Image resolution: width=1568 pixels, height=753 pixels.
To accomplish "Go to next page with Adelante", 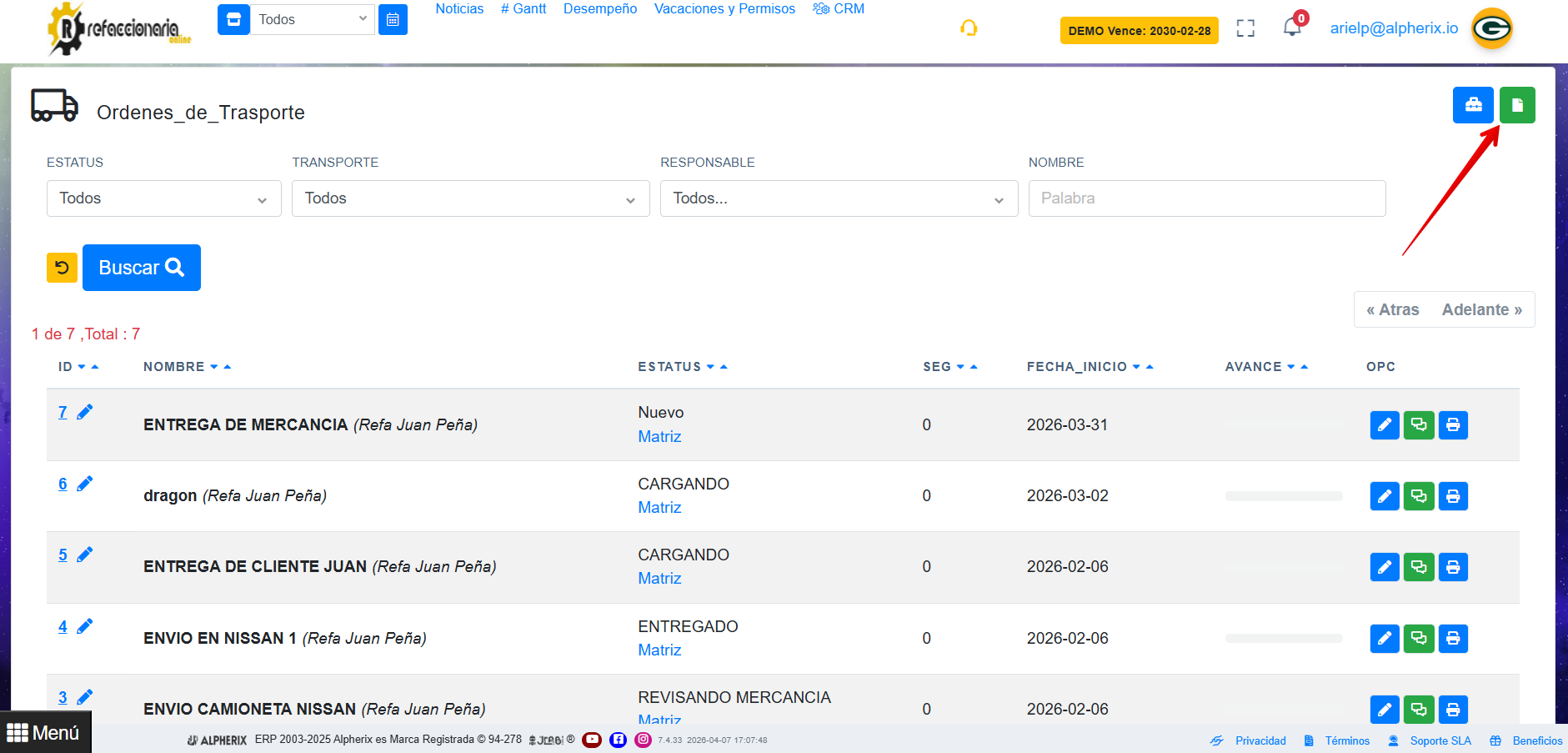I will click(1481, 309).
